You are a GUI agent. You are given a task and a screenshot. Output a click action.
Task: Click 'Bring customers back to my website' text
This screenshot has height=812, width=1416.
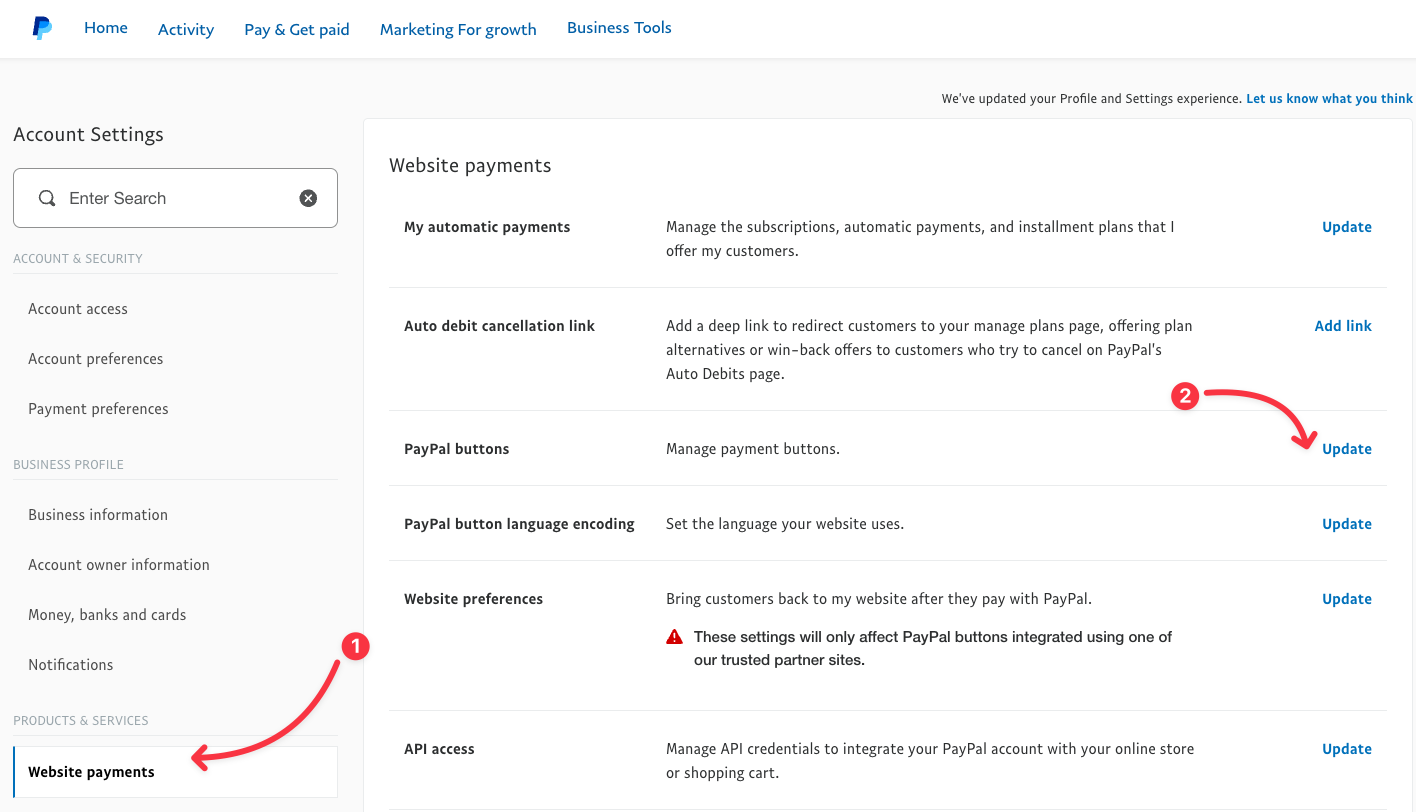tap(879, 599)
